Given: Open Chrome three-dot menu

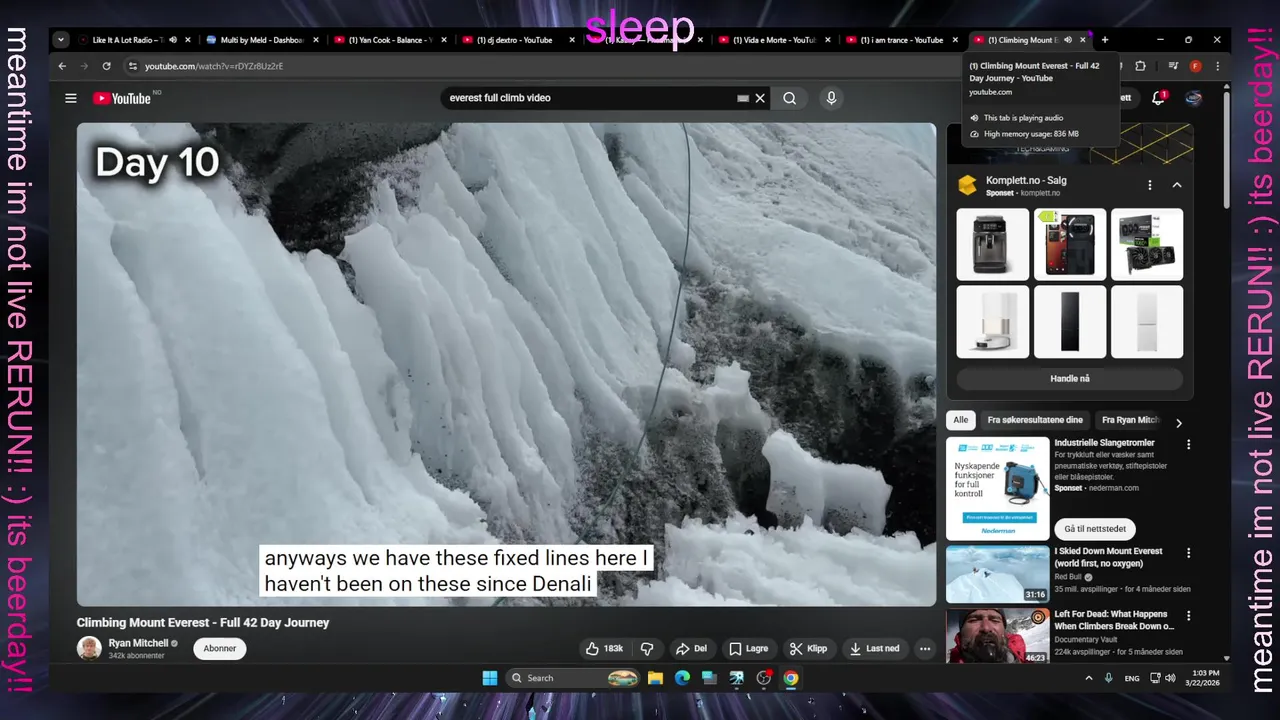Looking at the screenshot, I should 1217,66.
